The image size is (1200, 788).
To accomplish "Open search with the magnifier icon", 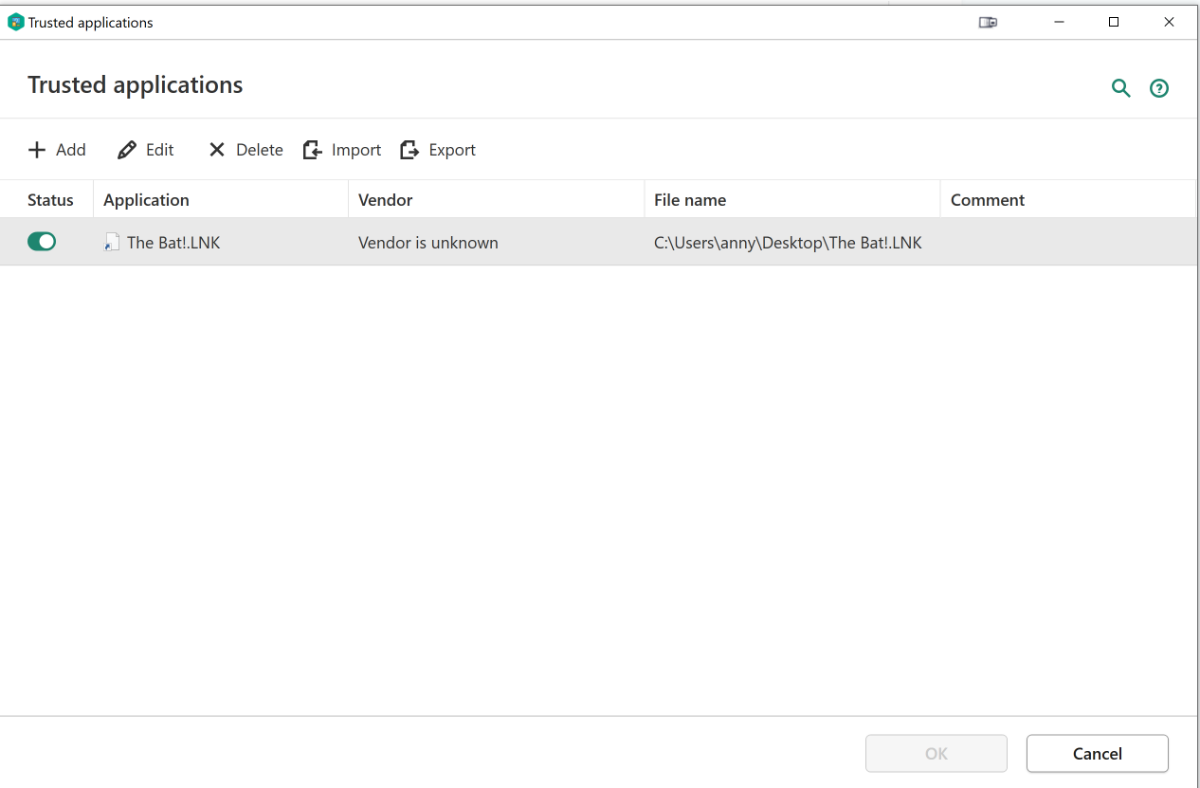I will tap(1121, 88).
